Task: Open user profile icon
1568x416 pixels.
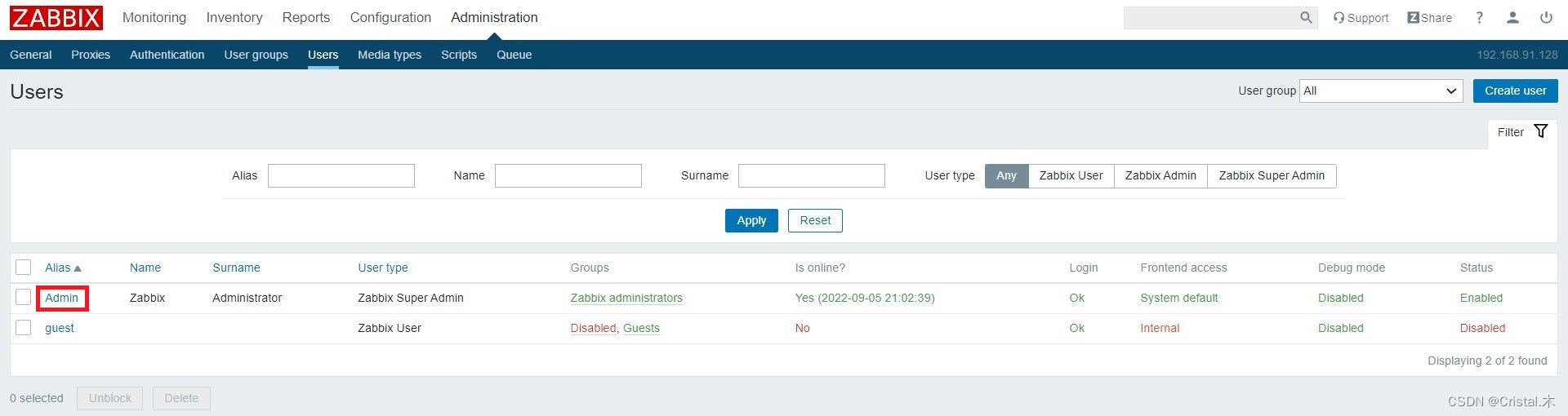Action: (1512, 17)
